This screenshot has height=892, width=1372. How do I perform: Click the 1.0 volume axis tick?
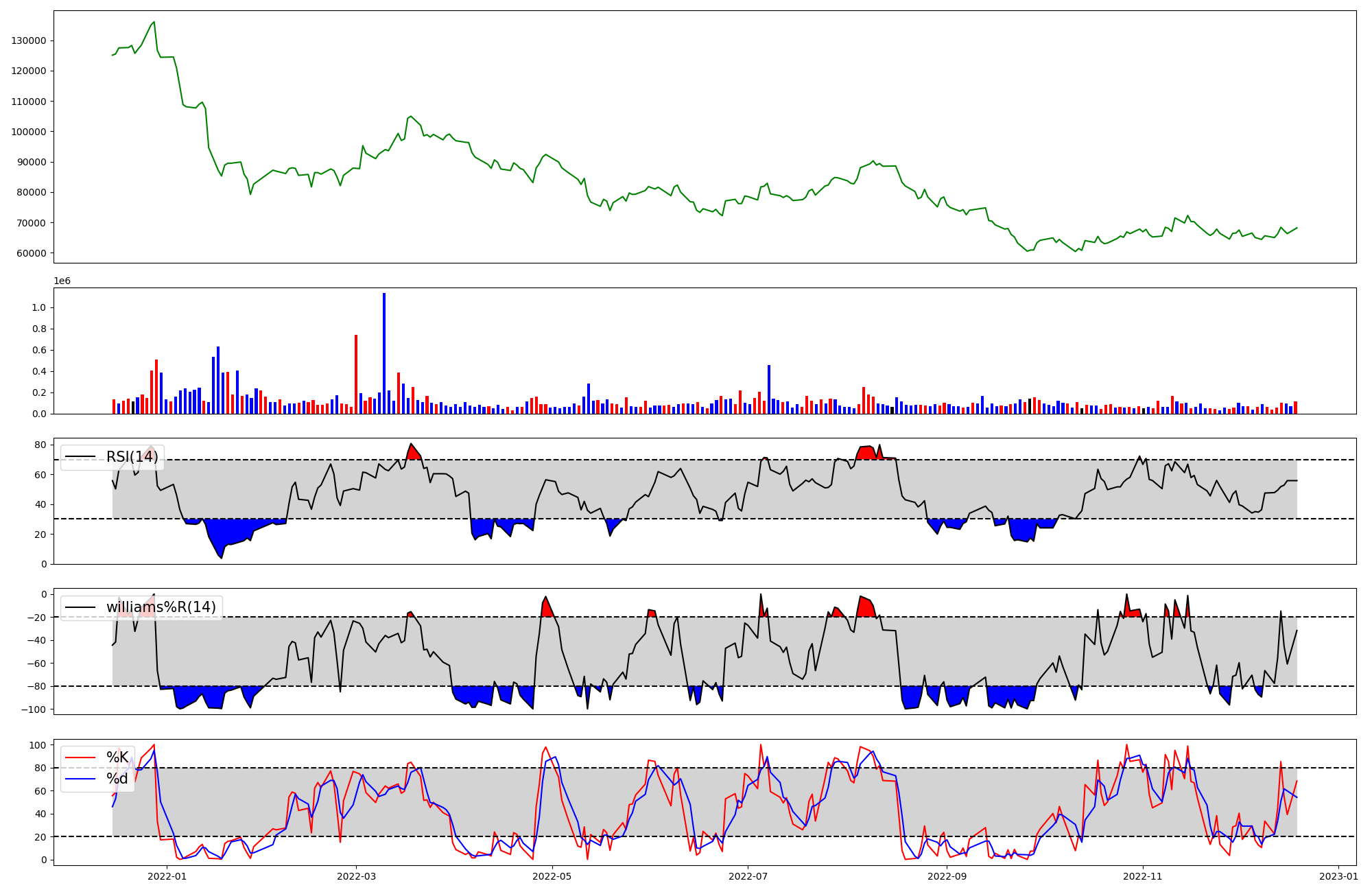tap(39, 307)
